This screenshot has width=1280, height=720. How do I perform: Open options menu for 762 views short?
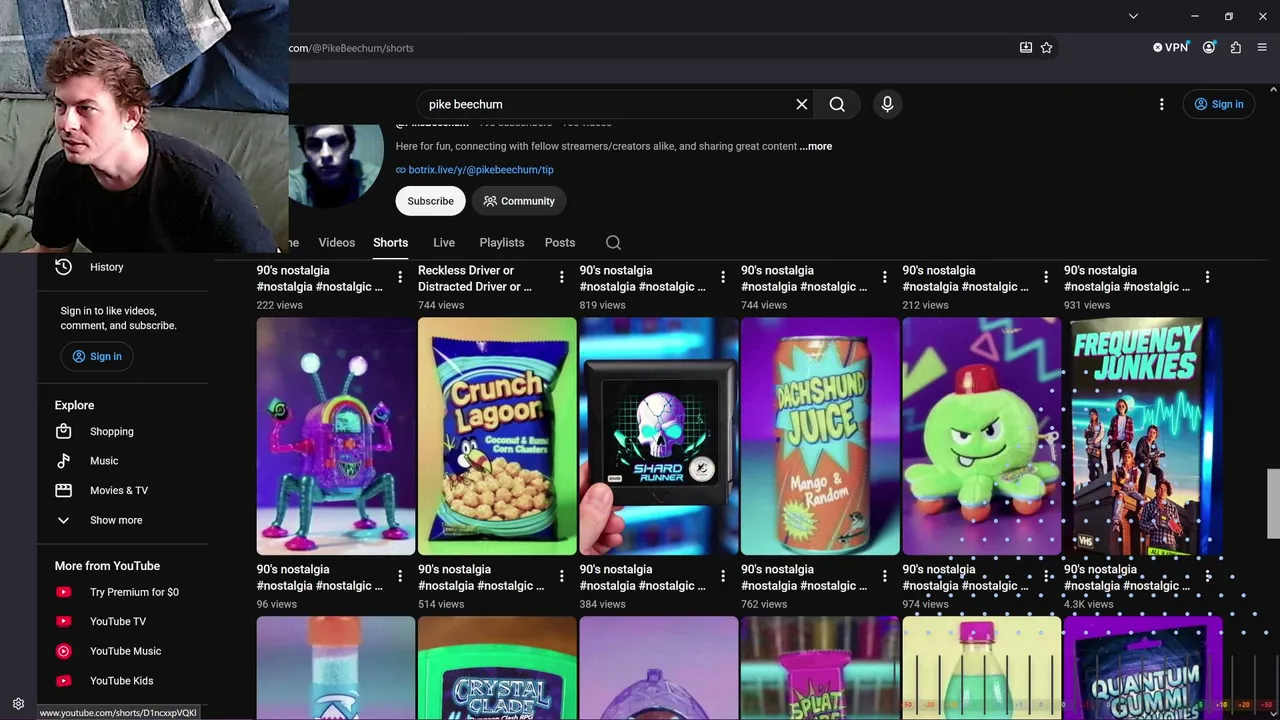(x=884, y=576)
